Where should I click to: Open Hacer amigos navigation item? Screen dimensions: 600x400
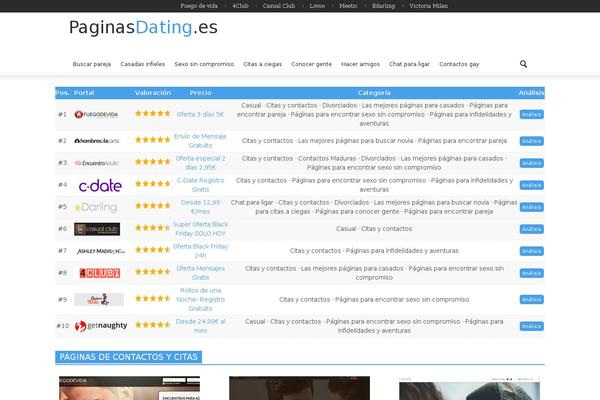pos(360,64)
